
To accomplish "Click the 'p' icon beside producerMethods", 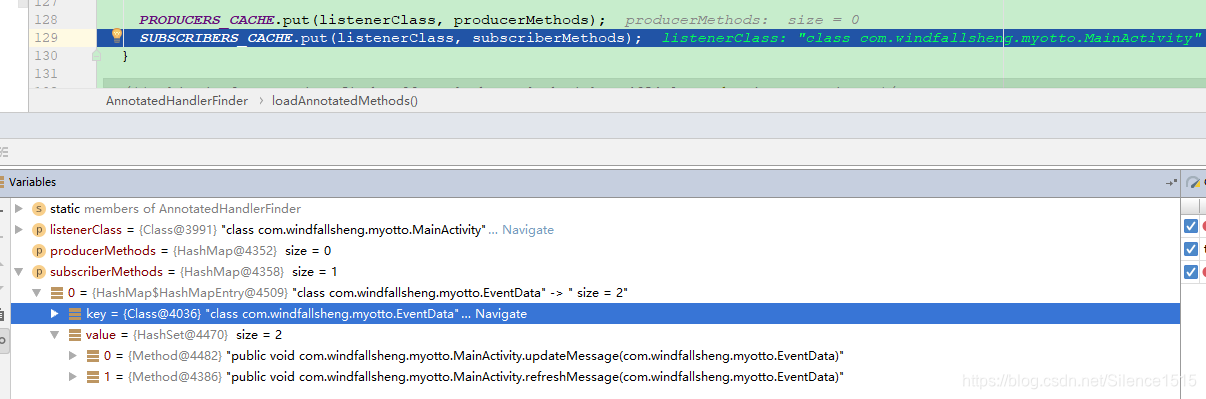I will point(39,251).
